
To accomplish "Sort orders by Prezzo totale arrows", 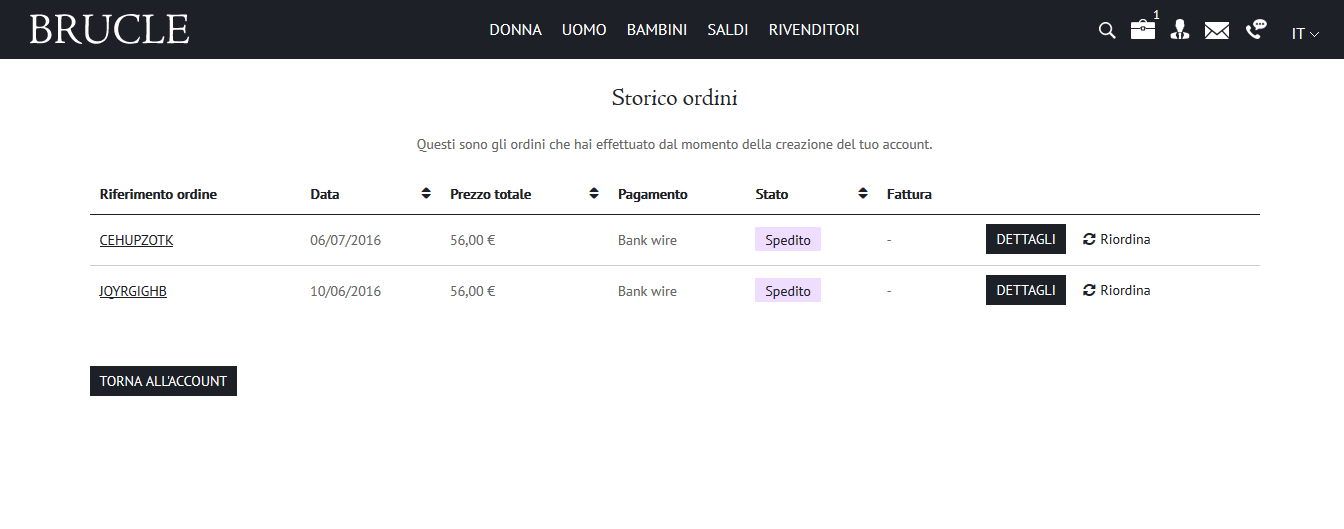I will pyautogui.click(x=594, y=194).
